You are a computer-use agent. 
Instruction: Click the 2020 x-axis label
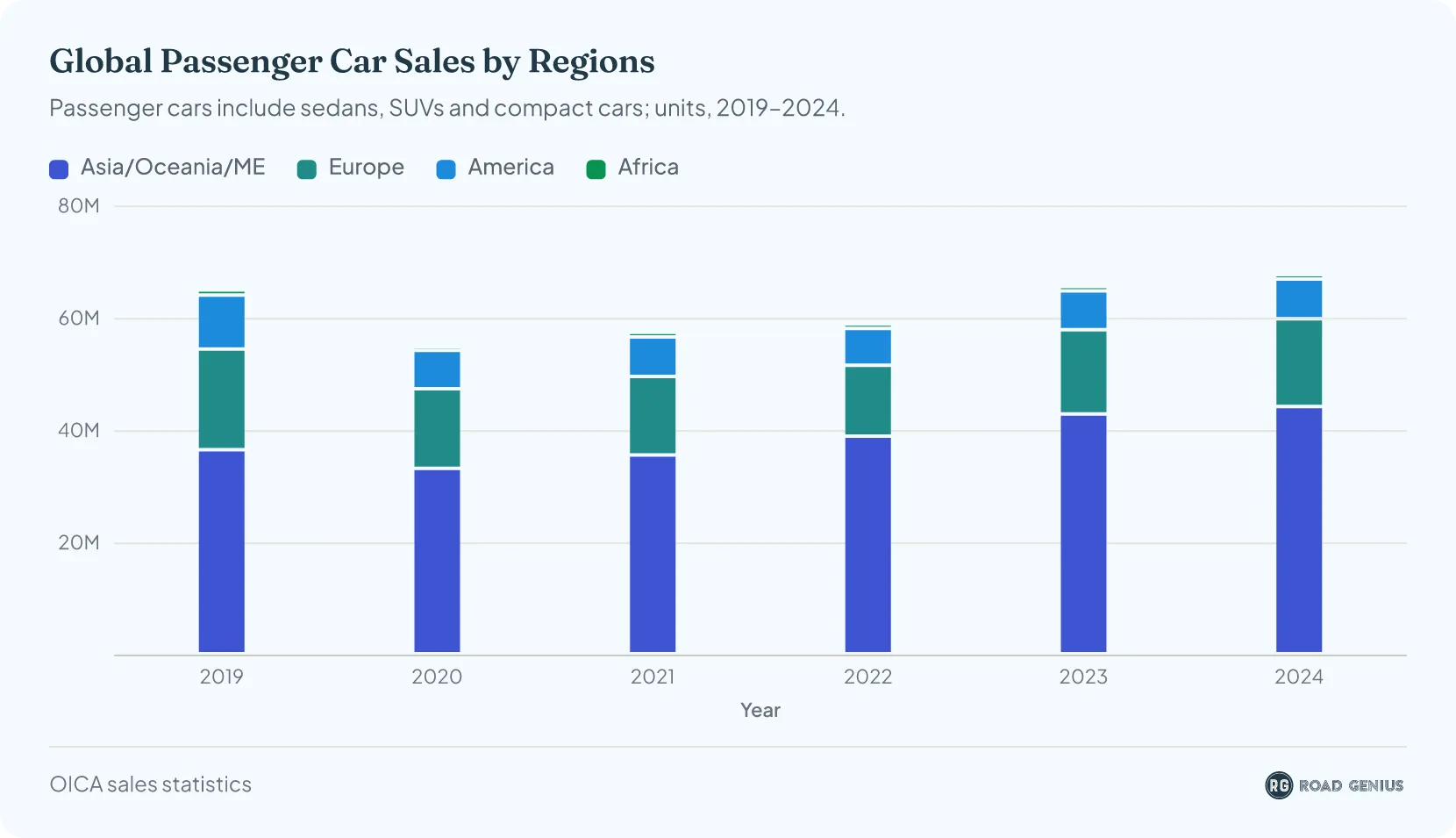[437, 677]
